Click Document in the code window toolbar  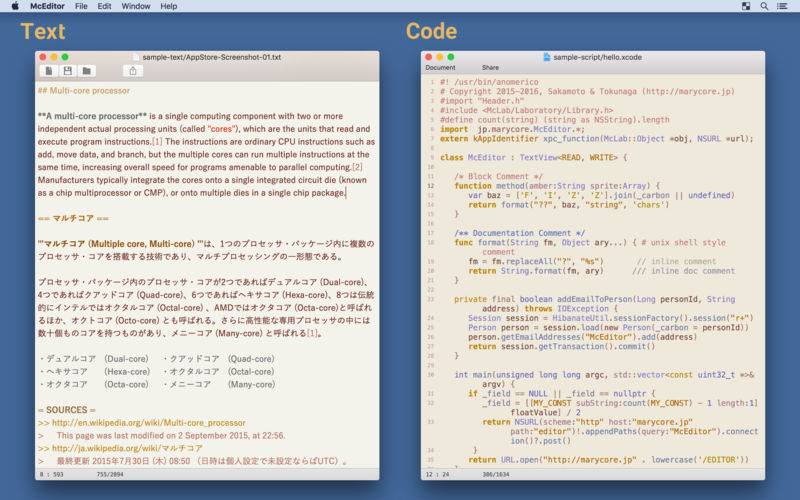[440, 67]
